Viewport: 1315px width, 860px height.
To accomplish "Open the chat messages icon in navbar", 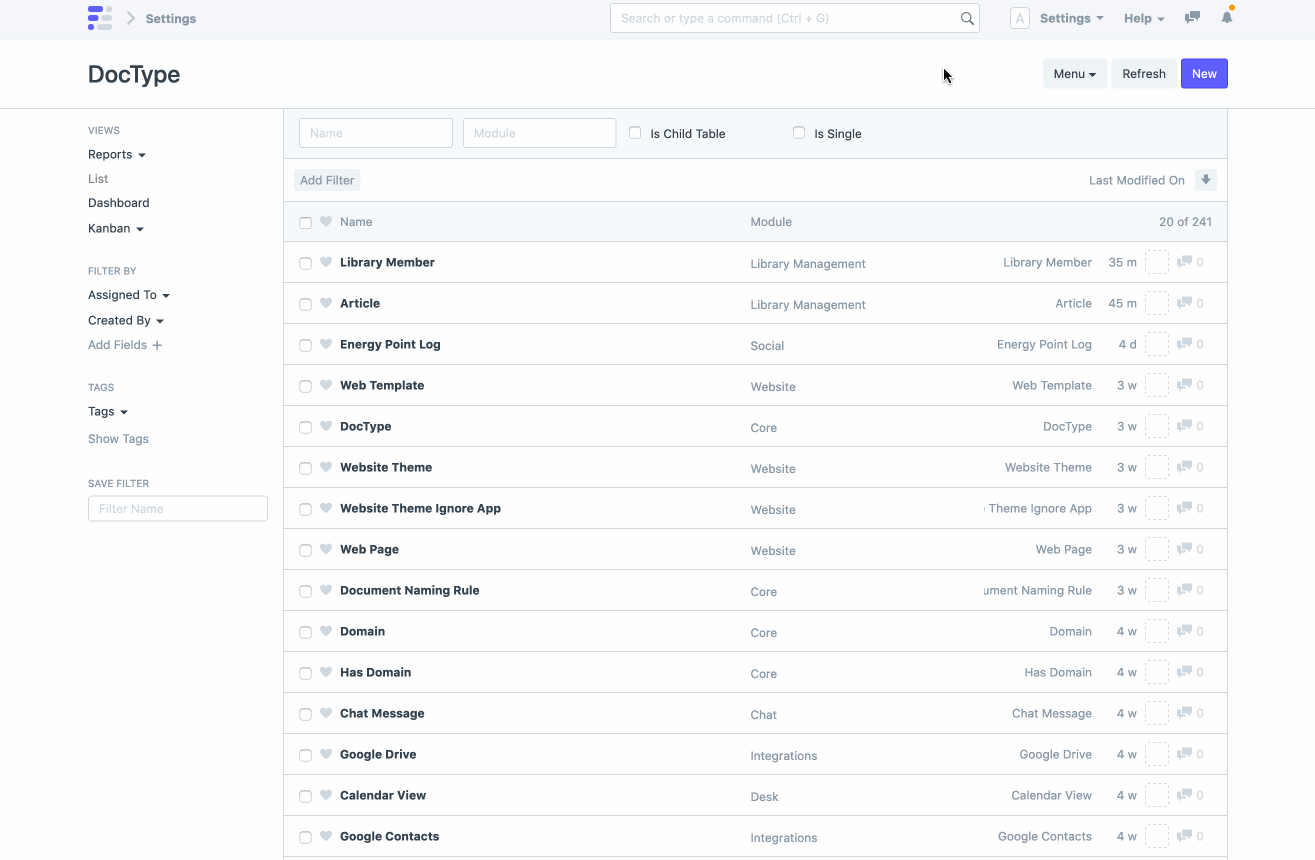I will tap(1192, 18).
